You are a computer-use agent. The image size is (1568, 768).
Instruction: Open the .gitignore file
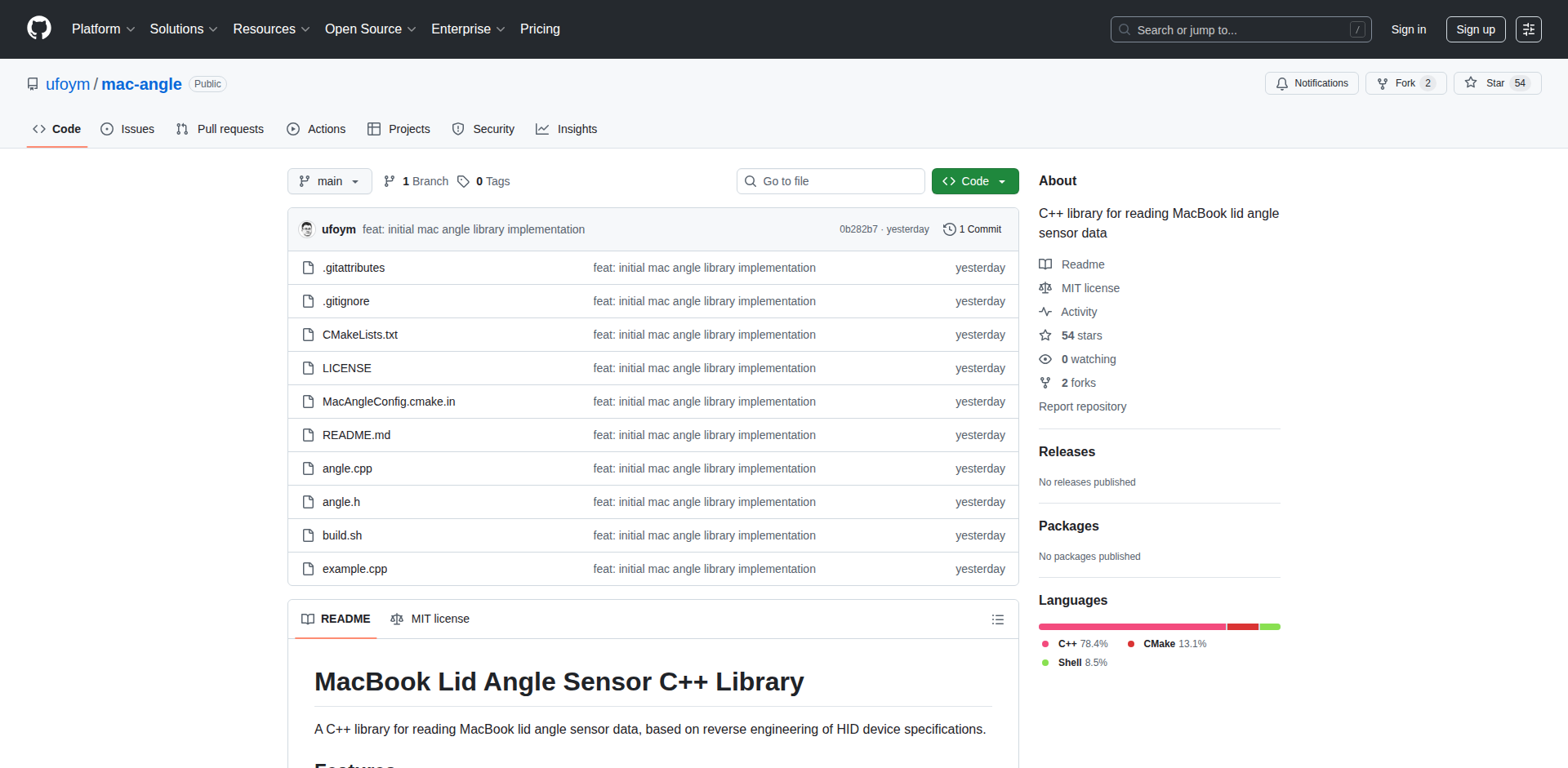tap(345, 301)
